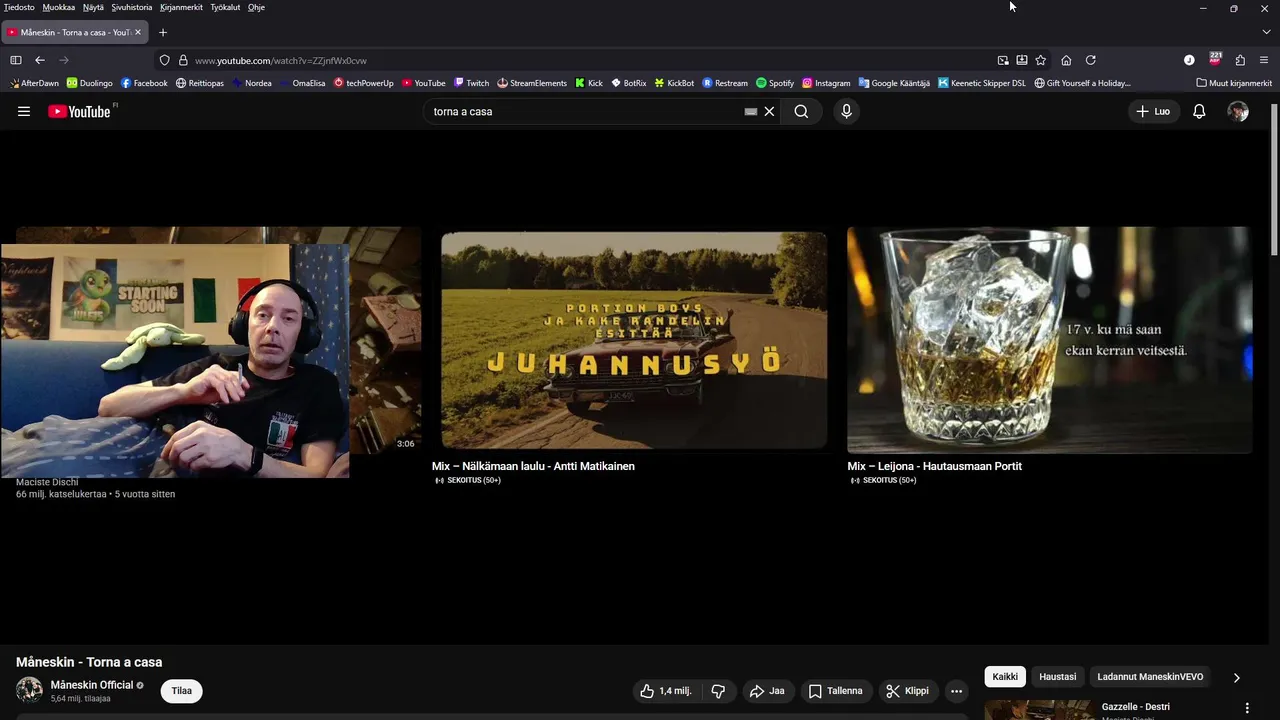Screen dimensions: 1280x720
Task: Open the extensions puzzle icon
Action: 1240,60
